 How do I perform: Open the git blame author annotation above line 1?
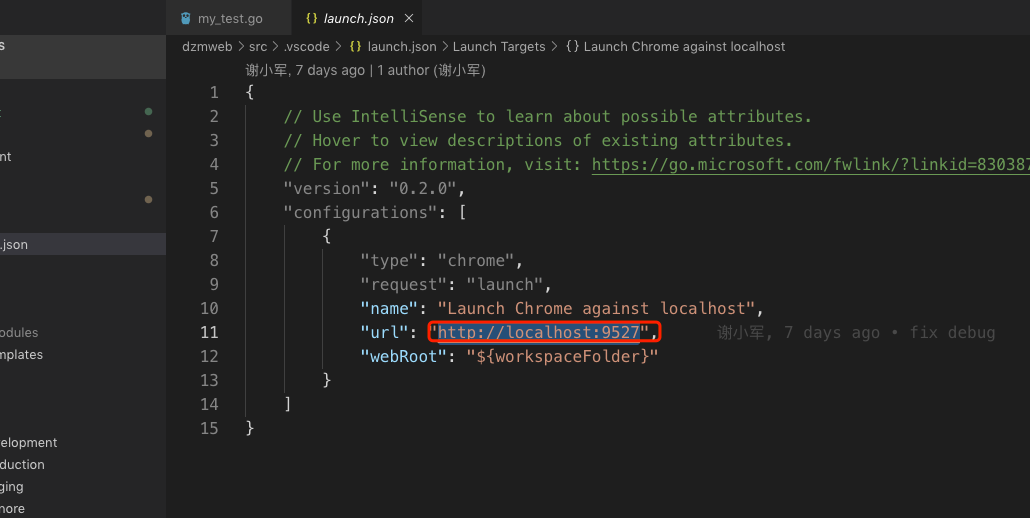coord(365,70)
